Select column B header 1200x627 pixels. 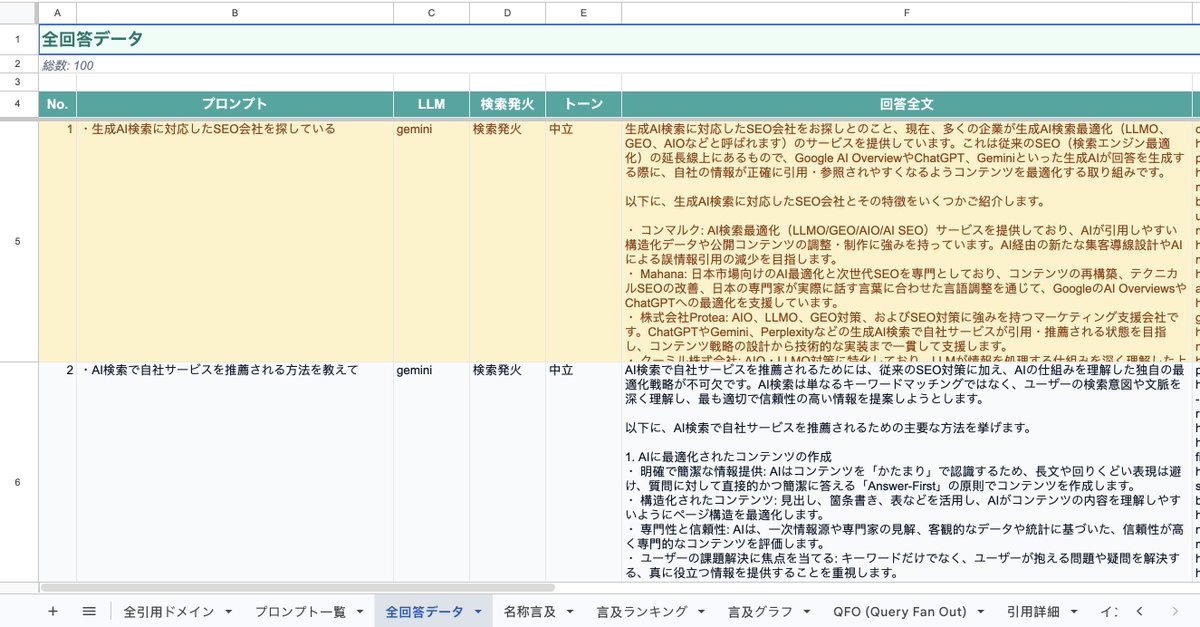click(235, 12)
